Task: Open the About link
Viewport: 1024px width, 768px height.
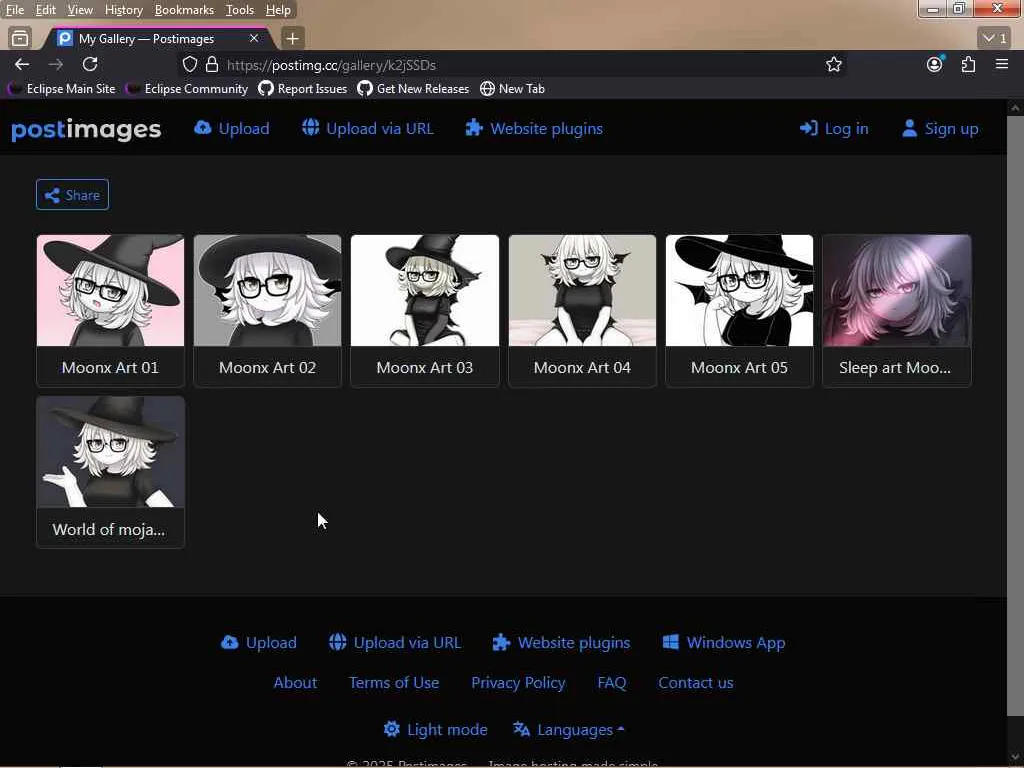Action: 295,682
